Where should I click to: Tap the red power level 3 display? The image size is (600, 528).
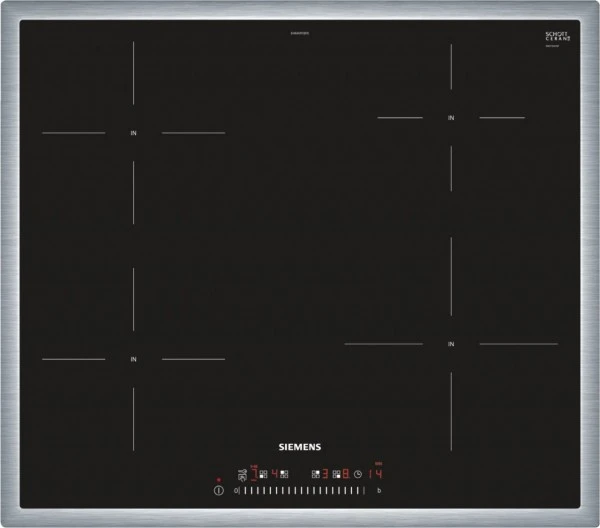point(325,474)
